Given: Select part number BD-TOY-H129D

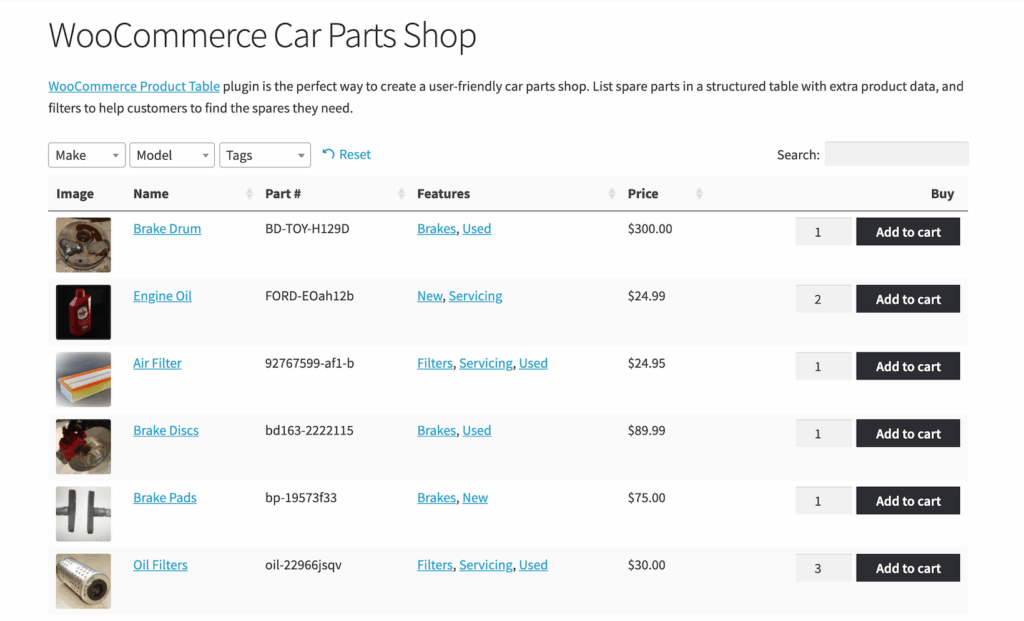Looking at the screenshot, I should pyautogui.click(x=307, y=229).
